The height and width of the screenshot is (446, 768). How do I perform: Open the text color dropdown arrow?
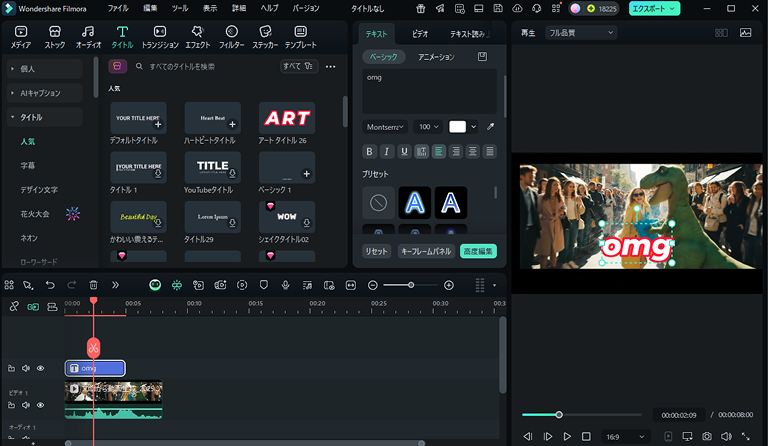pyautogui.click(x=473, y=127)
